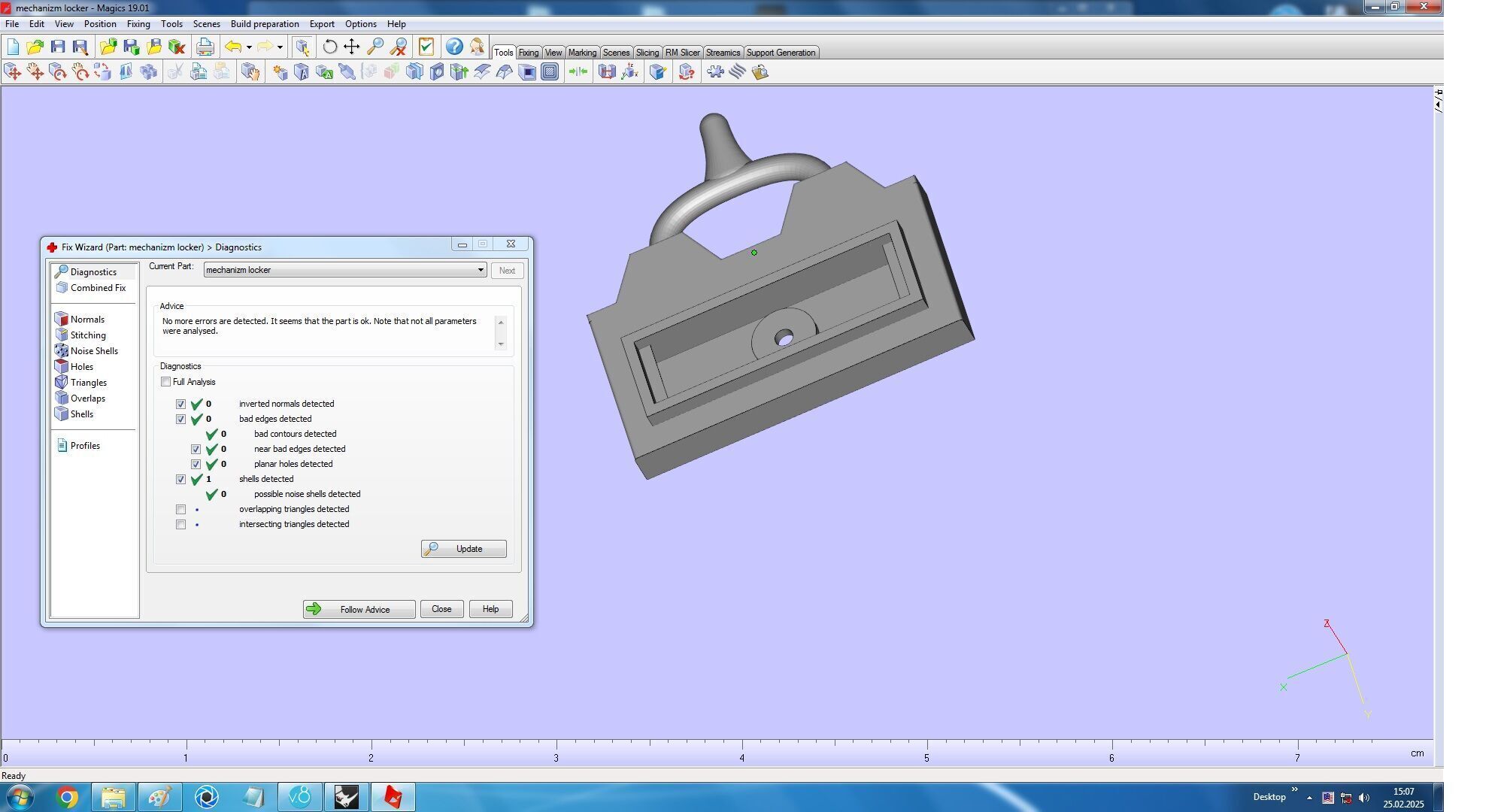Screen dimensions: 1504x812
Task: Click the New Project icon
Action: tap(13, 47)
